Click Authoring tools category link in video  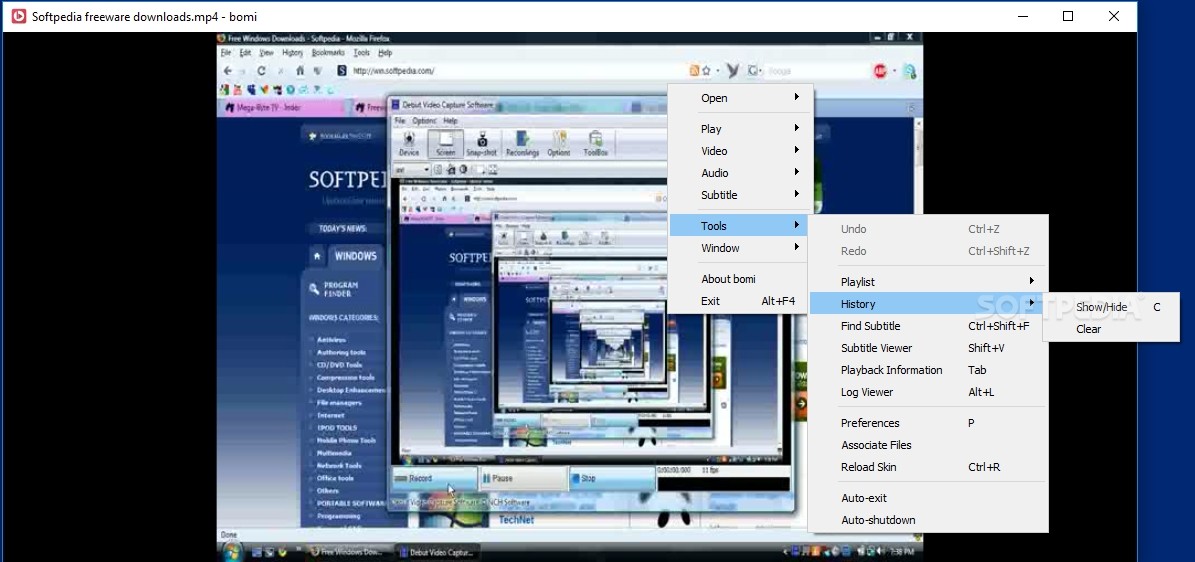(341, 352)
